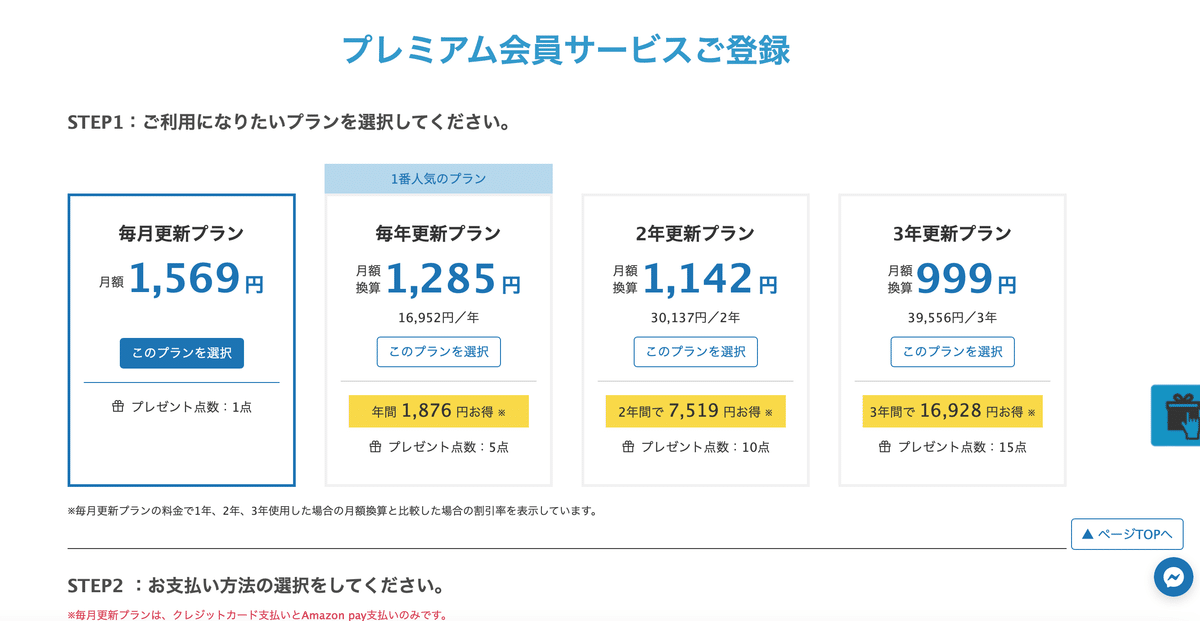1200x621 pixels.
Task: Click the プレミアム会員サービスご登録 heading
Action: pyautogui.click(x=566, y=49)
